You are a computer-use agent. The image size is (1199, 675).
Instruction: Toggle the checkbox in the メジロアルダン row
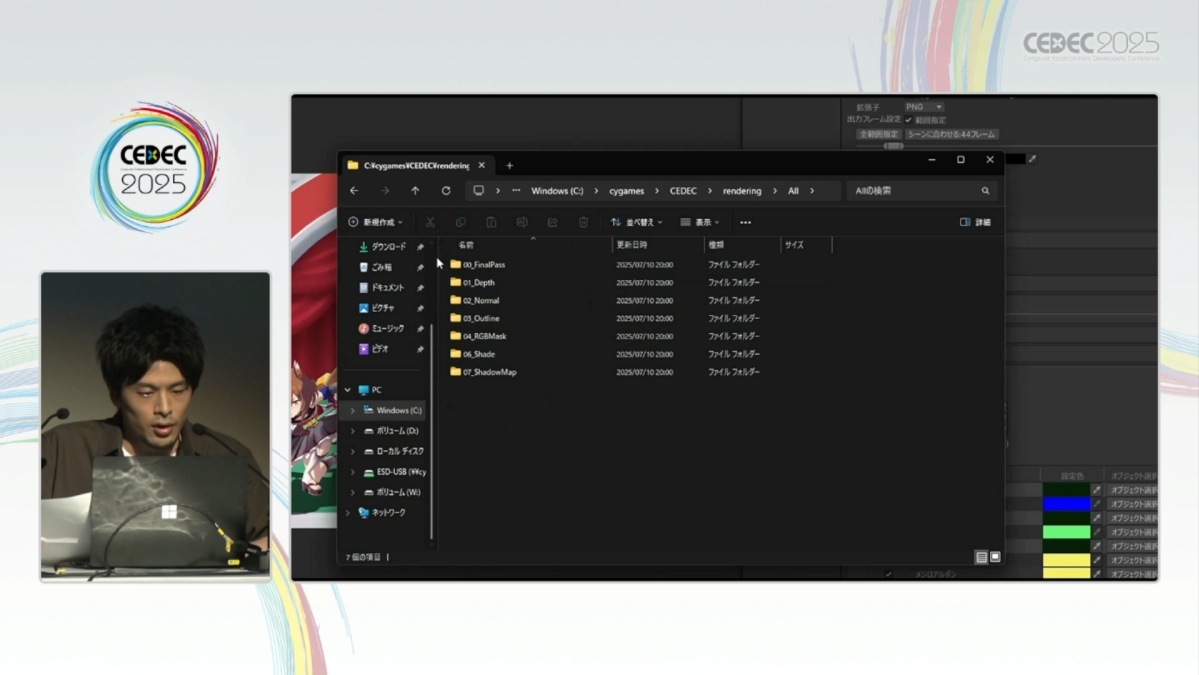coord(888,574)
